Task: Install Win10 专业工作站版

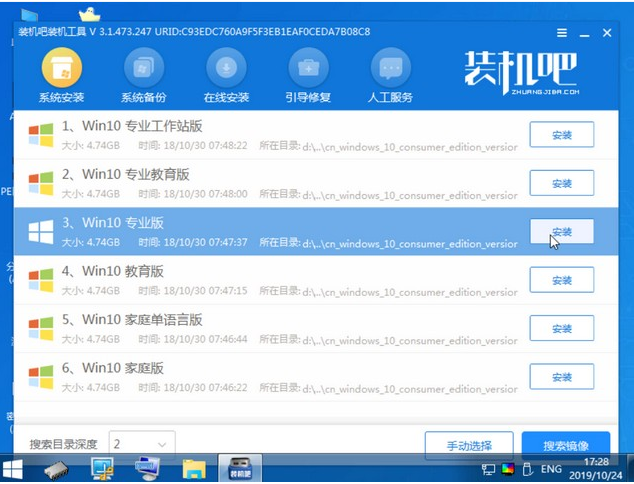Action: click(562, 135)
